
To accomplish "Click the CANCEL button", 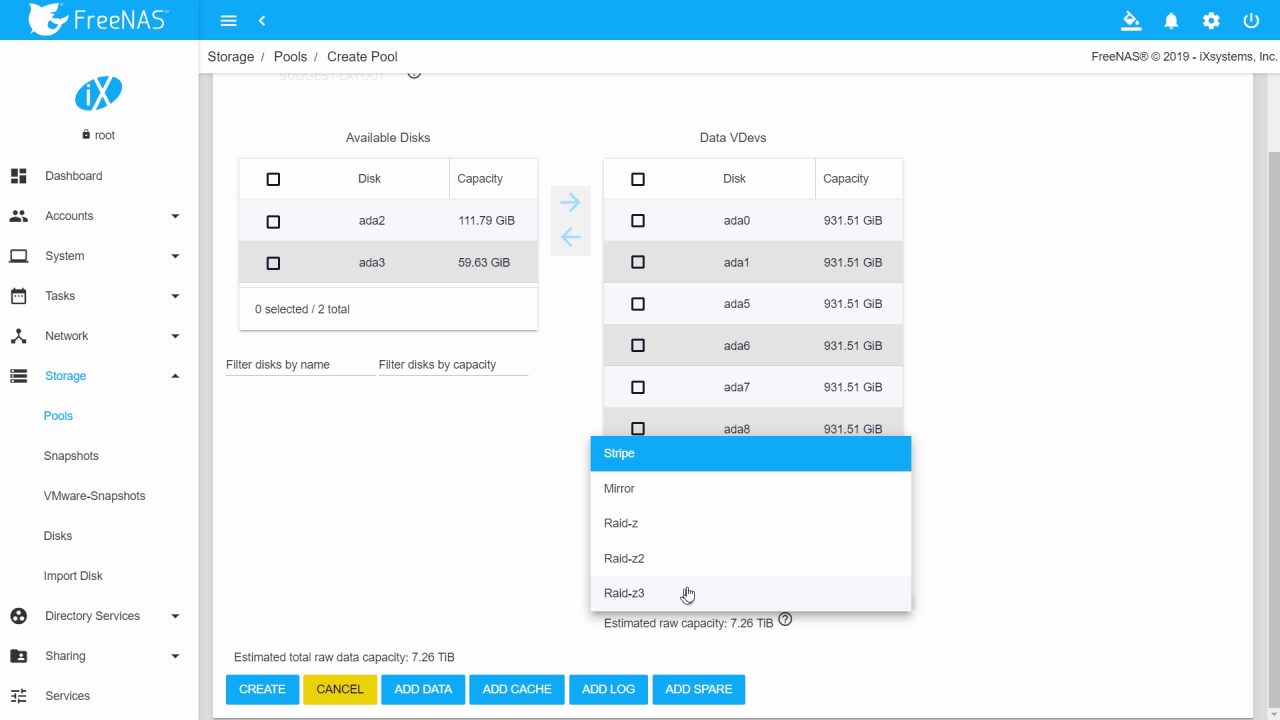I will coord(339,689).
